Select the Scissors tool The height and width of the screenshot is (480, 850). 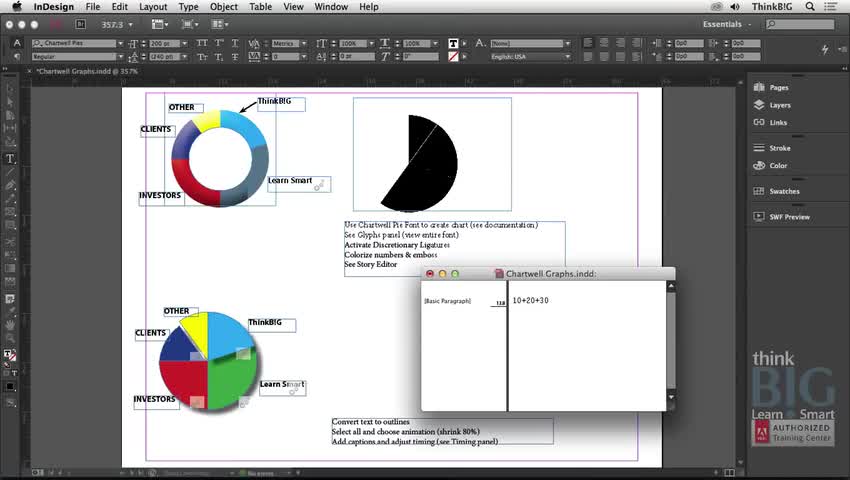pyautogui.click(x=10, y=241)
